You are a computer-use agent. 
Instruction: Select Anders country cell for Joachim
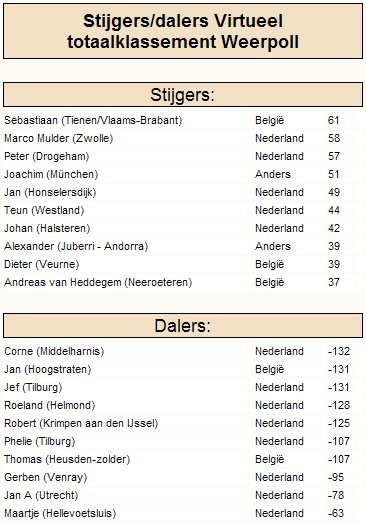coord(273,174)
